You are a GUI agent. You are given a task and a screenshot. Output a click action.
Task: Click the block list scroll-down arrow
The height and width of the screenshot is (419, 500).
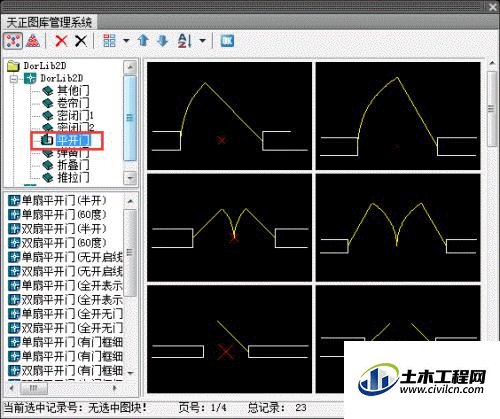(130, 373)
